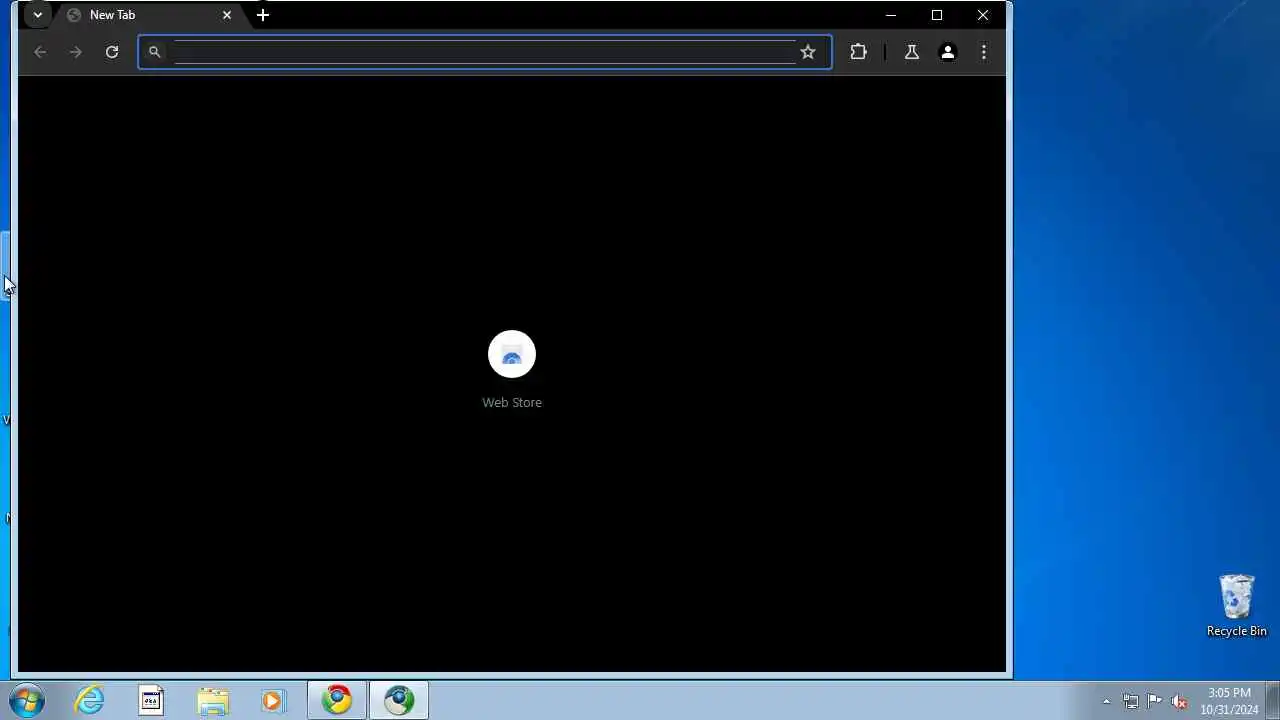Click the search magnifier icon in the address bar
Image resolution: width=1280 pixels, height=720 pixels.
(x=154, y=52)
